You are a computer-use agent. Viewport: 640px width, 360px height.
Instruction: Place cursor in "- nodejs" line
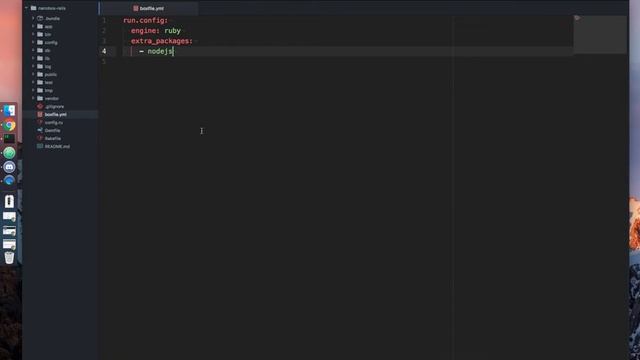point(156,51)
